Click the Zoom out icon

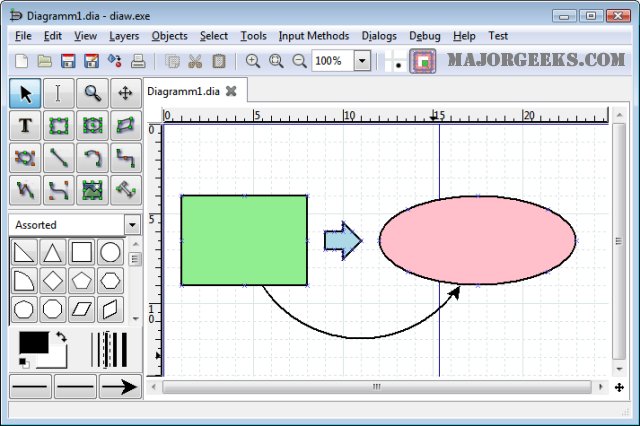coord(299,61)
